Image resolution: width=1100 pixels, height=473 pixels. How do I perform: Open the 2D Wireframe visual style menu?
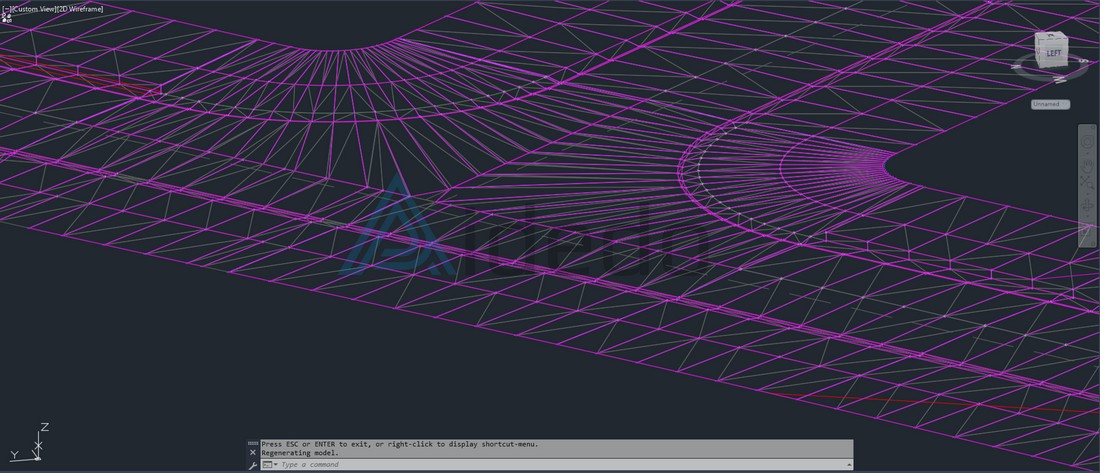tap(79, 9)
